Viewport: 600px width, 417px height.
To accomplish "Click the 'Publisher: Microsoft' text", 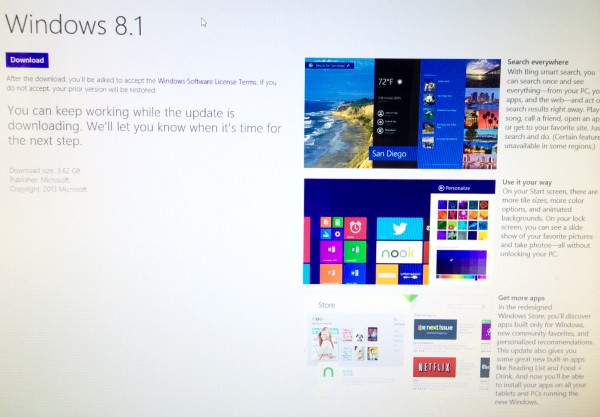I will [39, 180].
